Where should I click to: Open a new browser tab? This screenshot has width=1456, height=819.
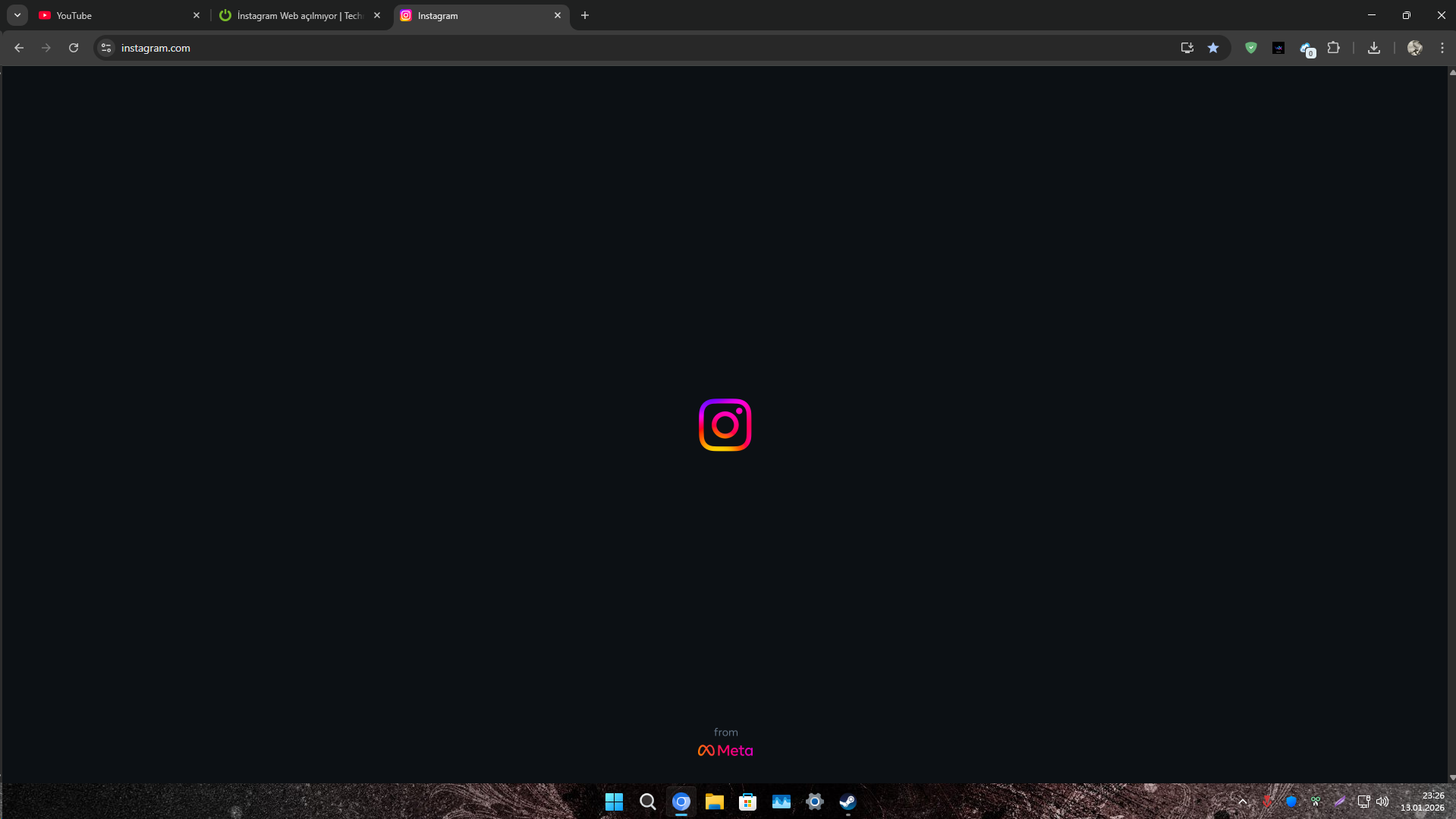point(585,15)
